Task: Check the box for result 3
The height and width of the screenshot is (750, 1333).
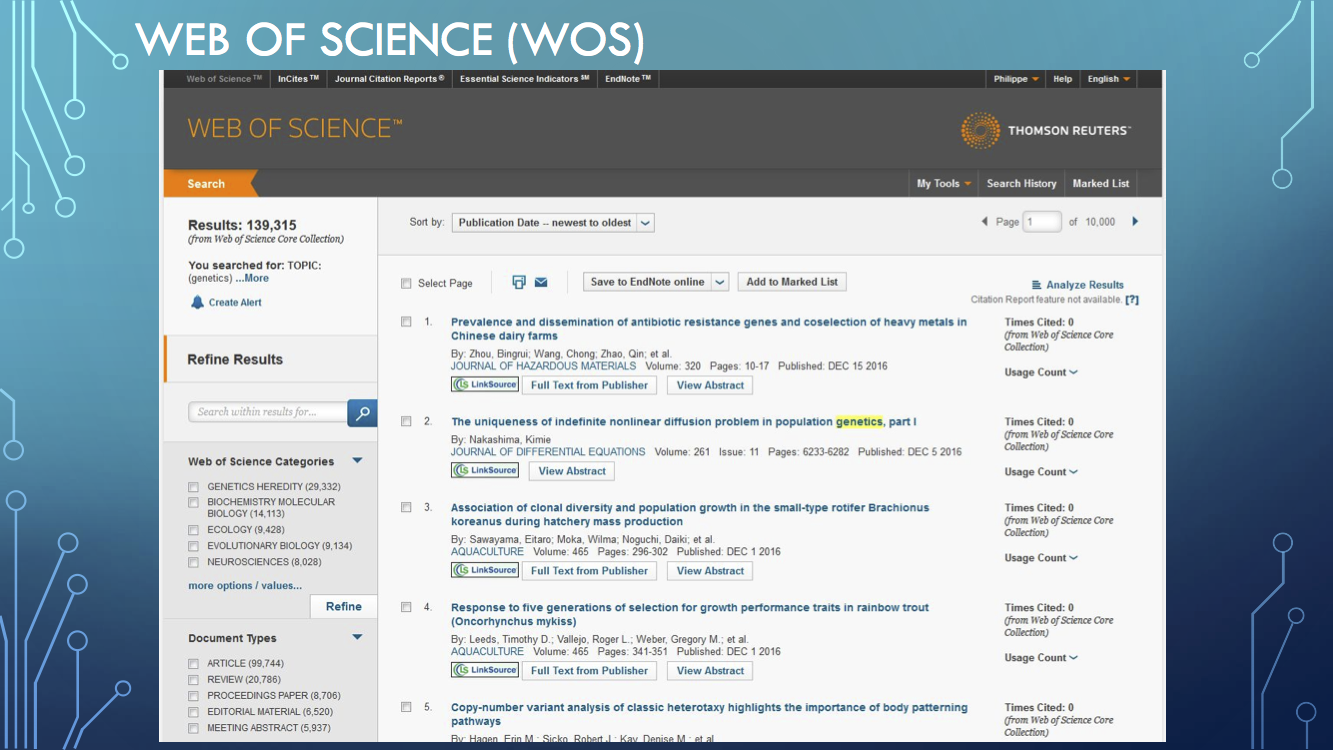Action: tap(406, 507)
